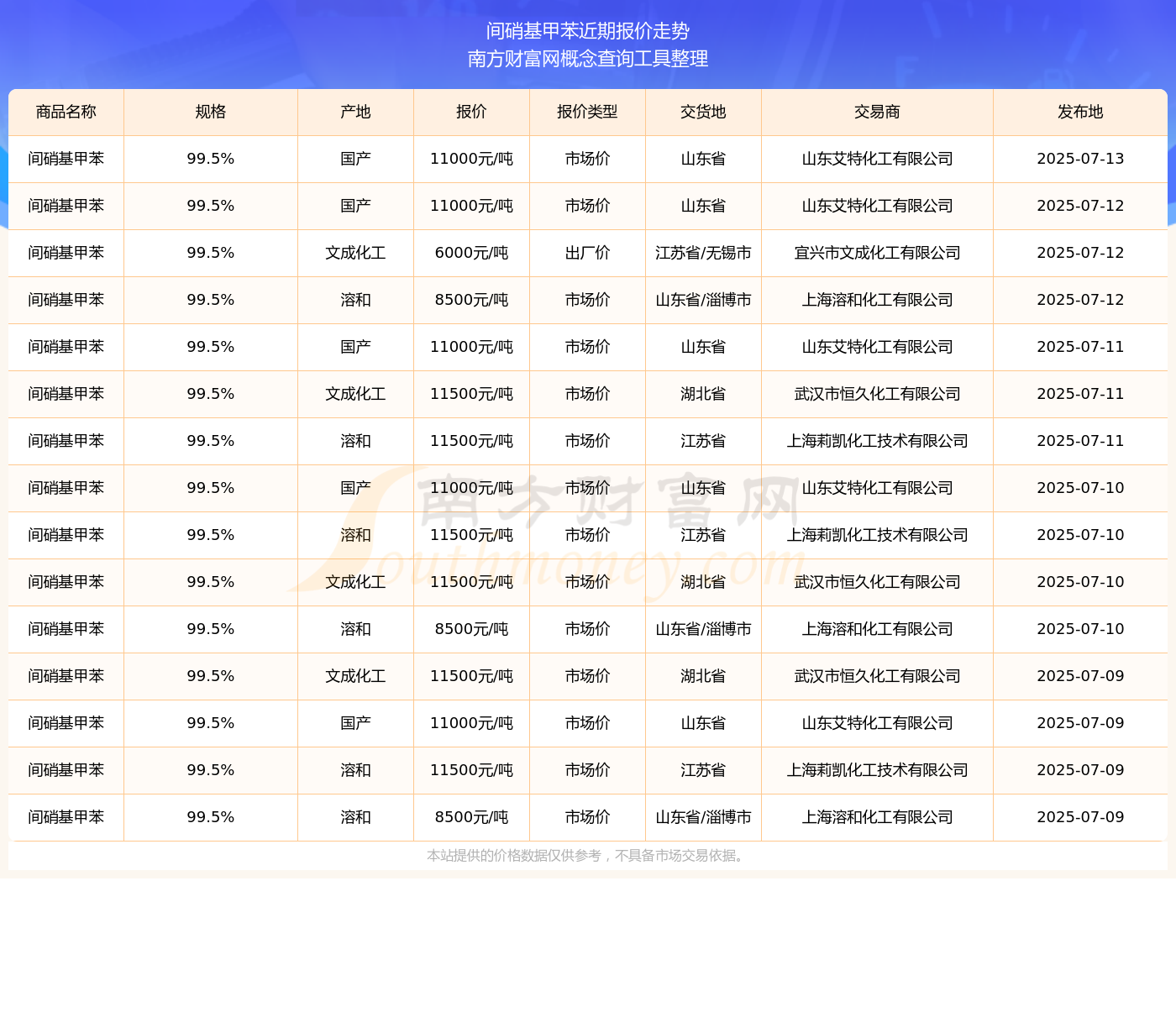Click 江苏省 in the 2025-07-10 row
The image size is (1176, 1012).
(x=703, y=535)
